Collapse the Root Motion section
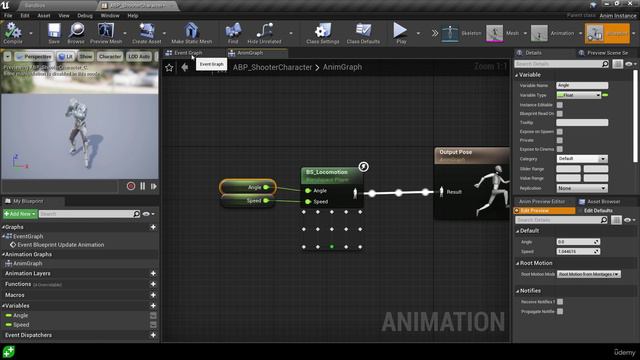The image size is (640, 360). 517,263
